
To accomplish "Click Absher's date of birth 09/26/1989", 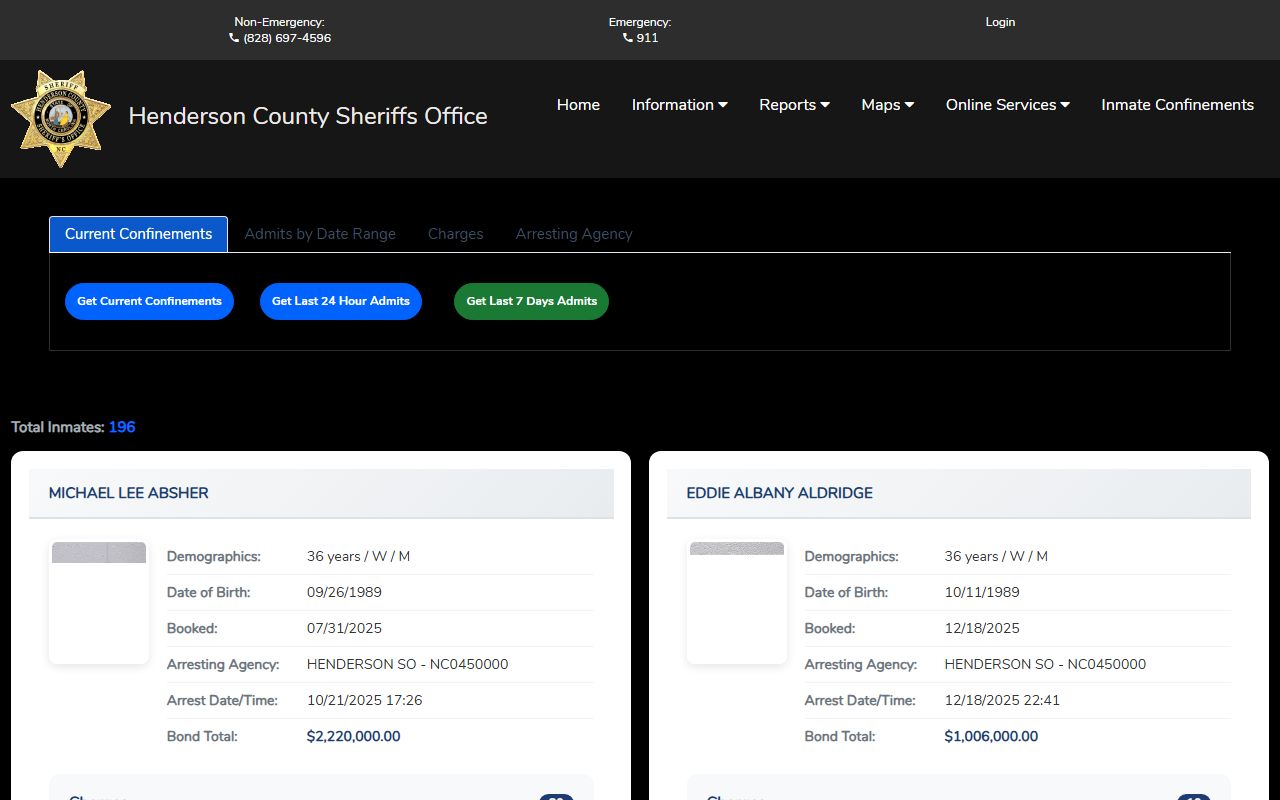I will (x=344, y=592).
